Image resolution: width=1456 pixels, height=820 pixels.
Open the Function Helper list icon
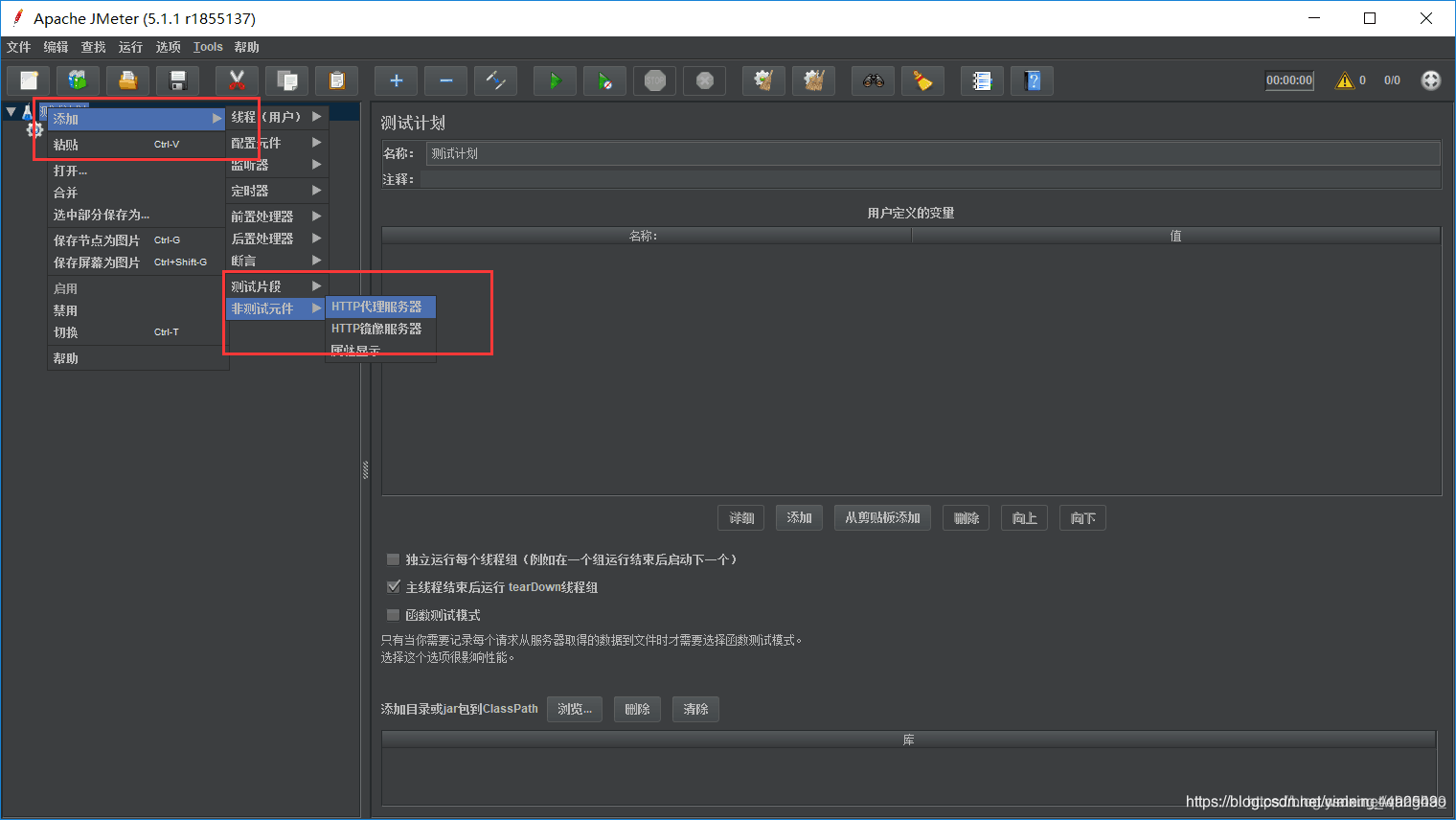point(983,81)
